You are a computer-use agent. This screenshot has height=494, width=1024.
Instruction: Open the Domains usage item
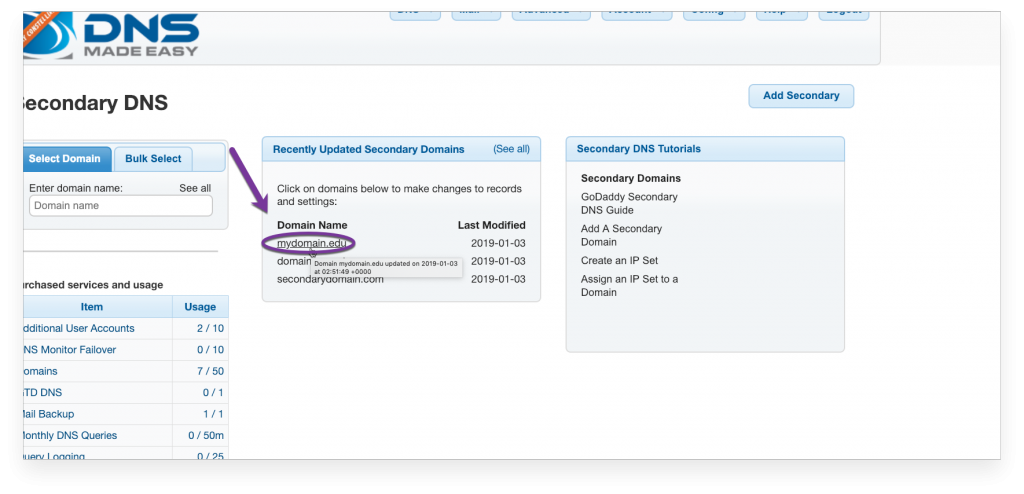(x=40, y=371)
